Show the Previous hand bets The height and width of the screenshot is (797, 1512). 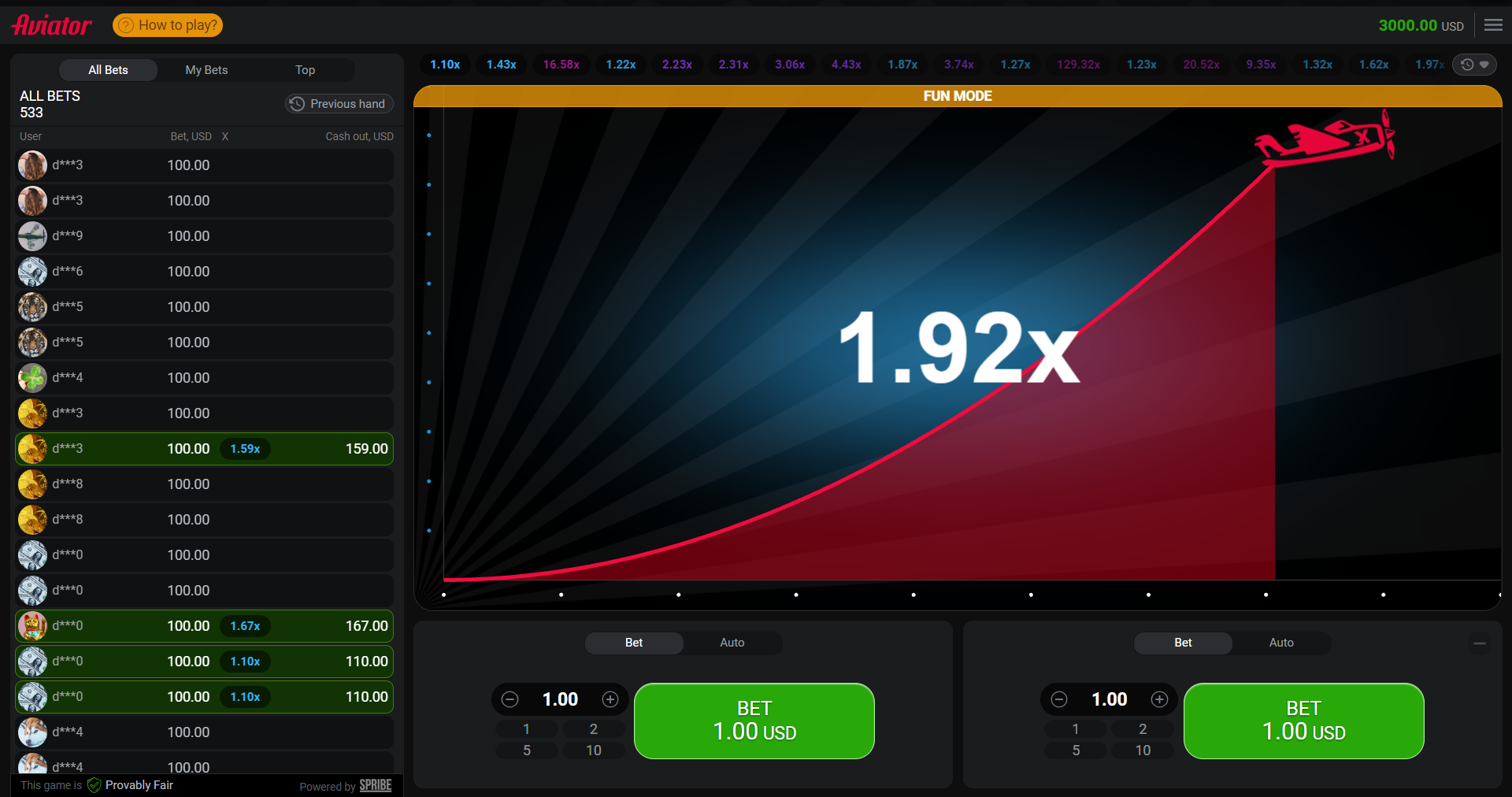339,104
